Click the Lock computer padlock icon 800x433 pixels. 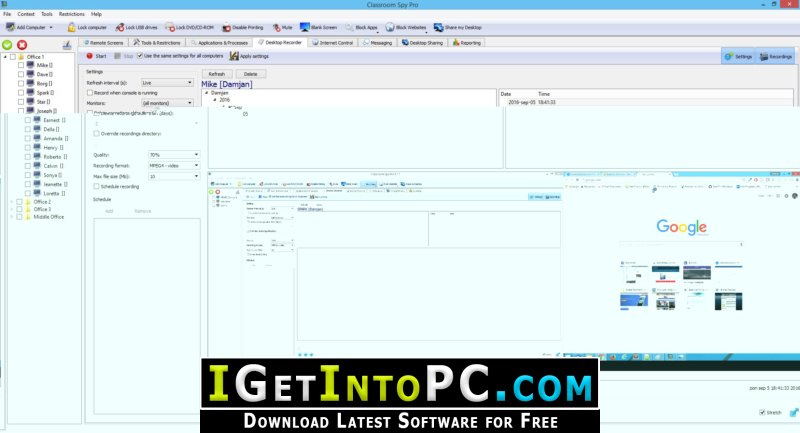pyautogui.click(x=71, y=27)
